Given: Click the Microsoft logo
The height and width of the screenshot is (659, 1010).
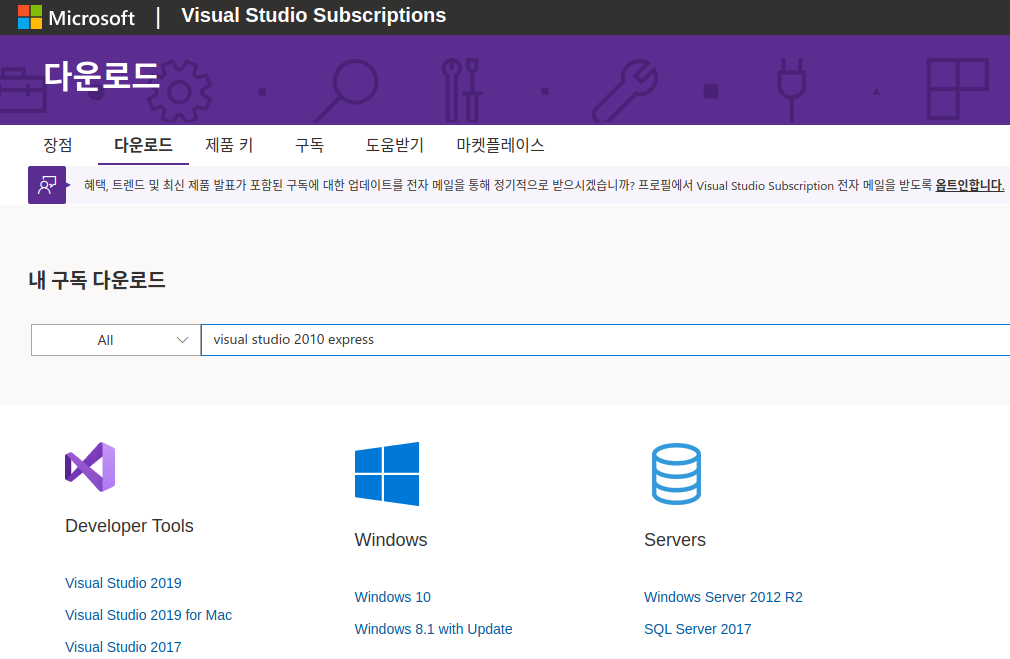Looking at the screenshot, I should [x=76, y=17].
